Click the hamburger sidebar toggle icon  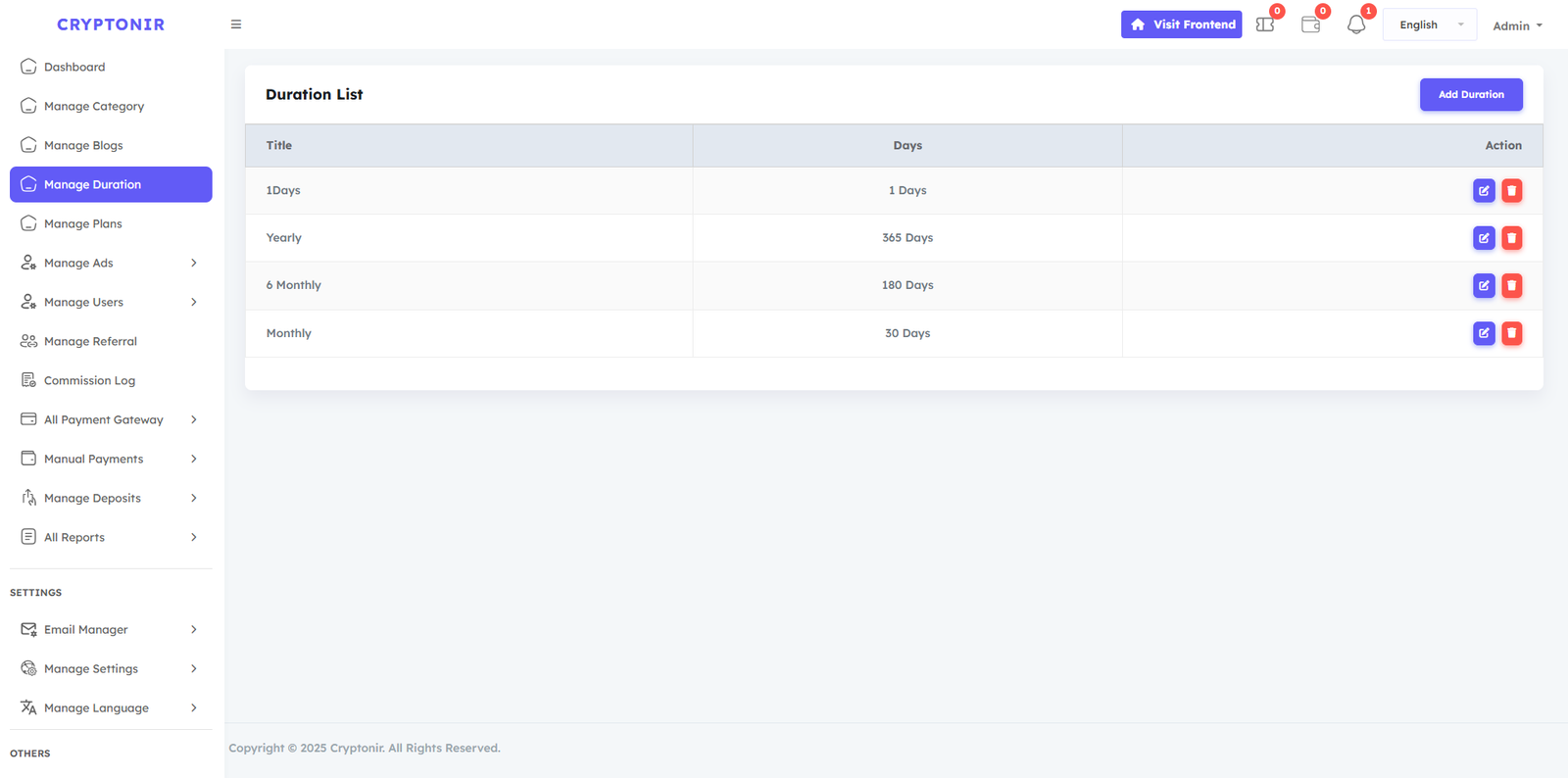pos(236,24)
